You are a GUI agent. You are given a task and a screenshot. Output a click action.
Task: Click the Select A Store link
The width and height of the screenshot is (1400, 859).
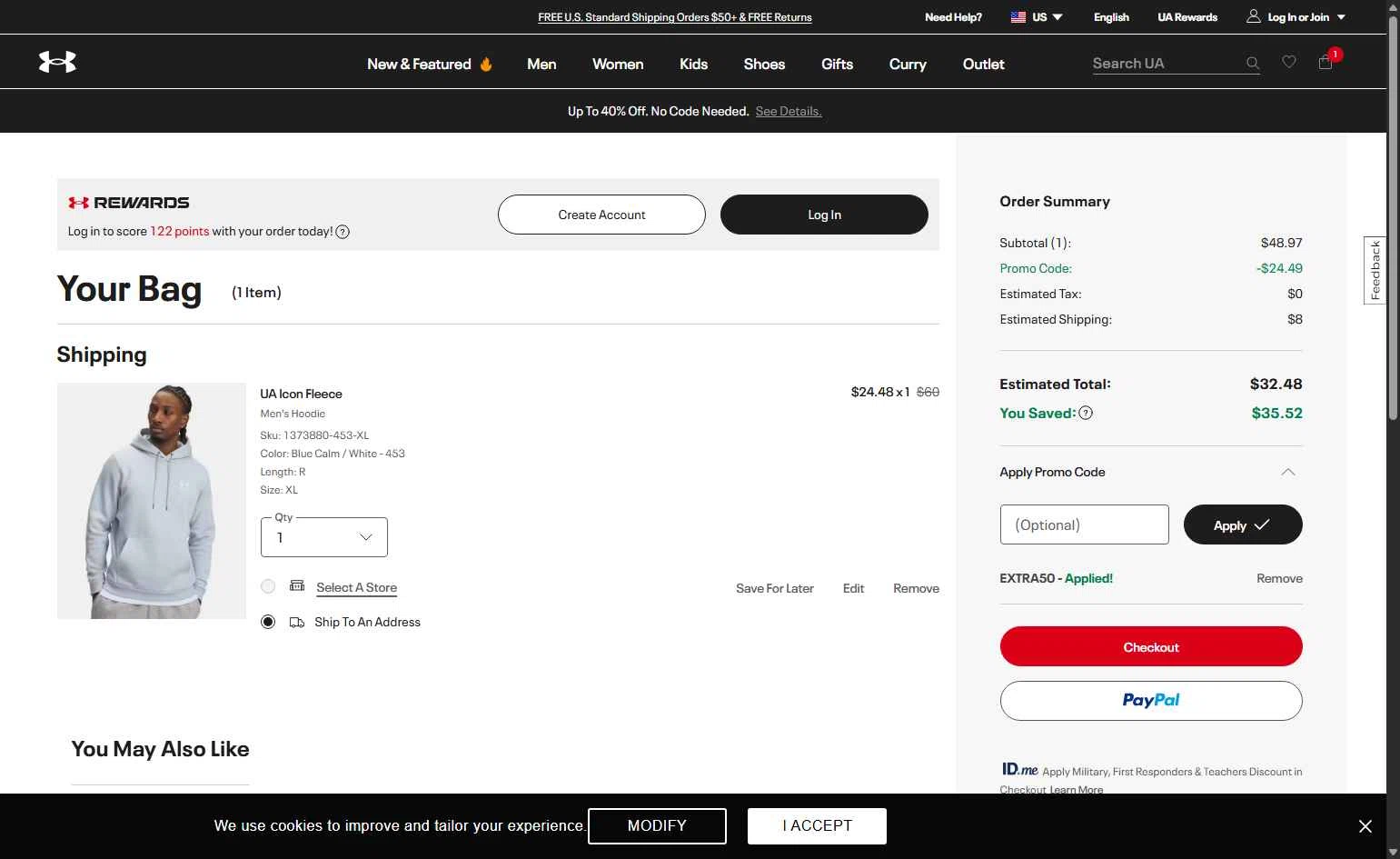pyautogui.click(x=356, y=587)
